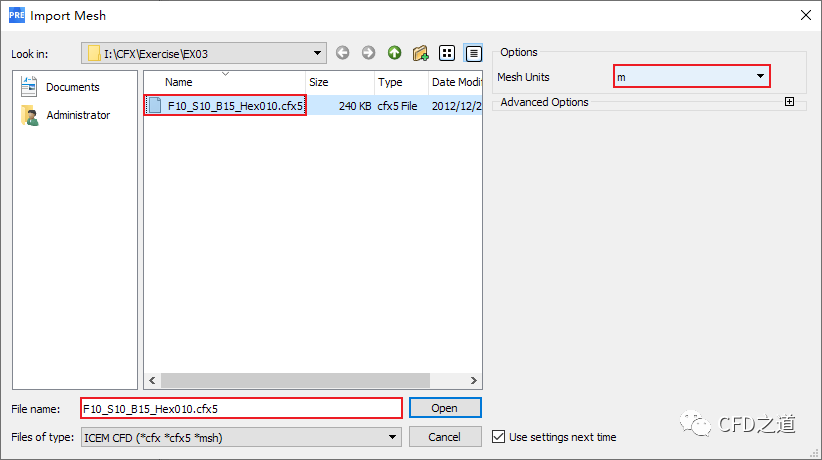Sort the file list by Type column
Image resolution: width=822 pixels, height=460 pixels.
(402, 82)
